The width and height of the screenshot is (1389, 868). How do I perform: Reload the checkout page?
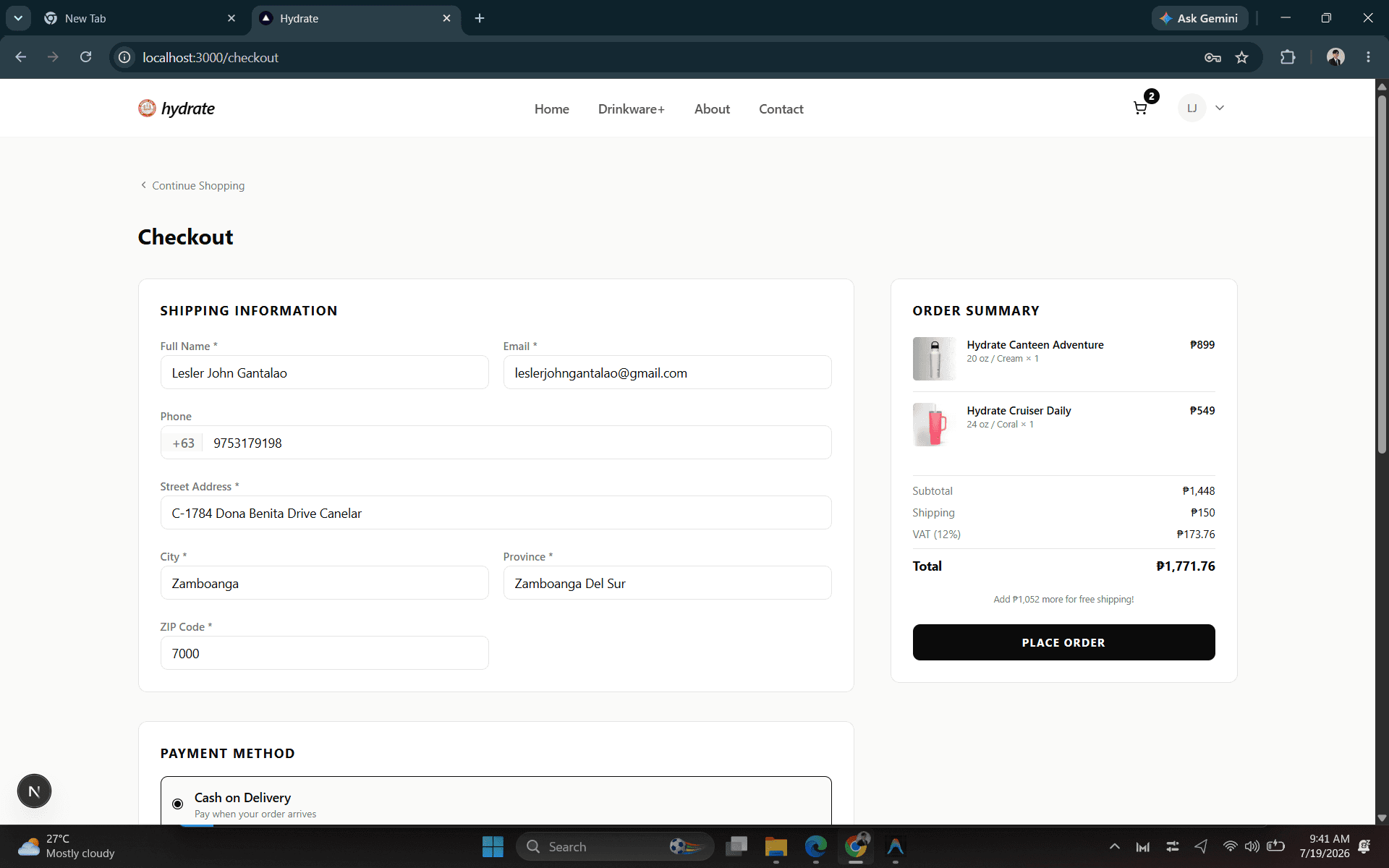click(x=85, y=57)
